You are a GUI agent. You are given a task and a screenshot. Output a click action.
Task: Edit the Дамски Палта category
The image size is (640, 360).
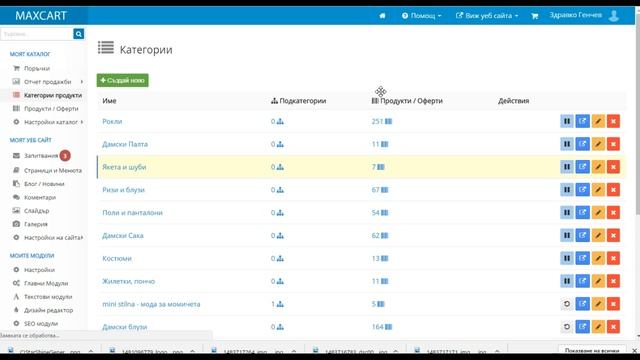(598, 144)
